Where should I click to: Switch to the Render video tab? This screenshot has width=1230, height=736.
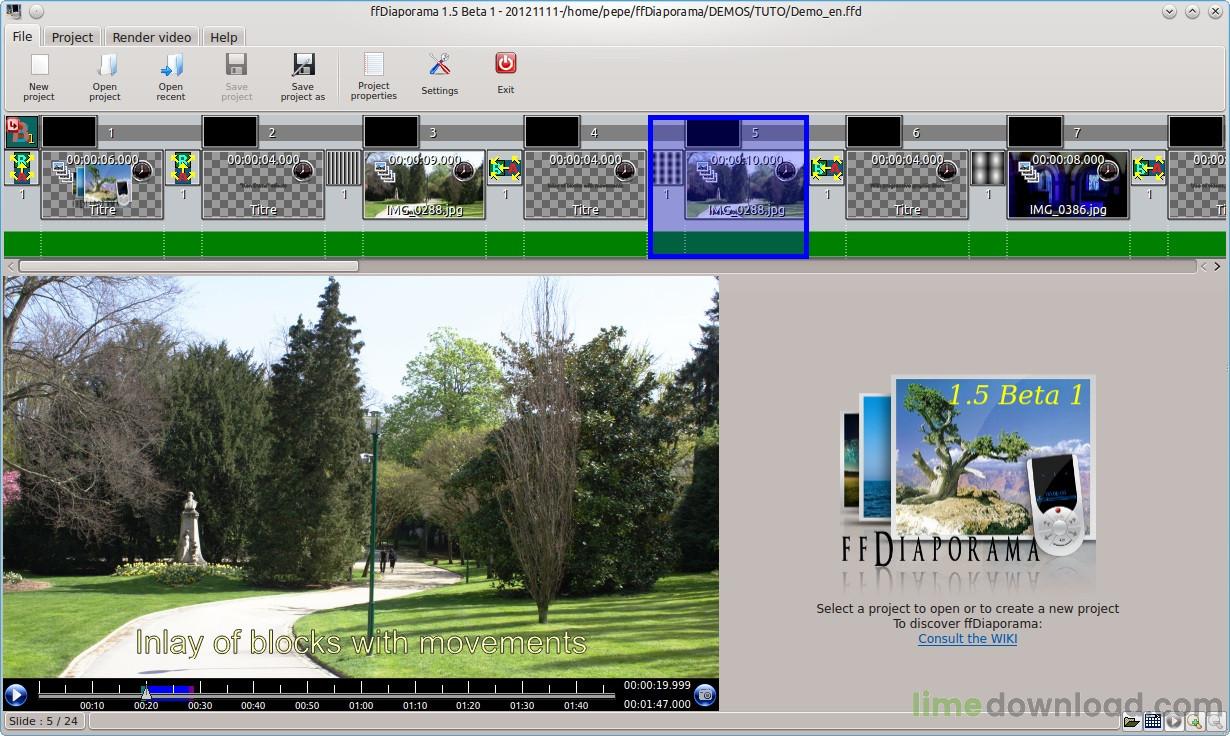click(151, 37)
